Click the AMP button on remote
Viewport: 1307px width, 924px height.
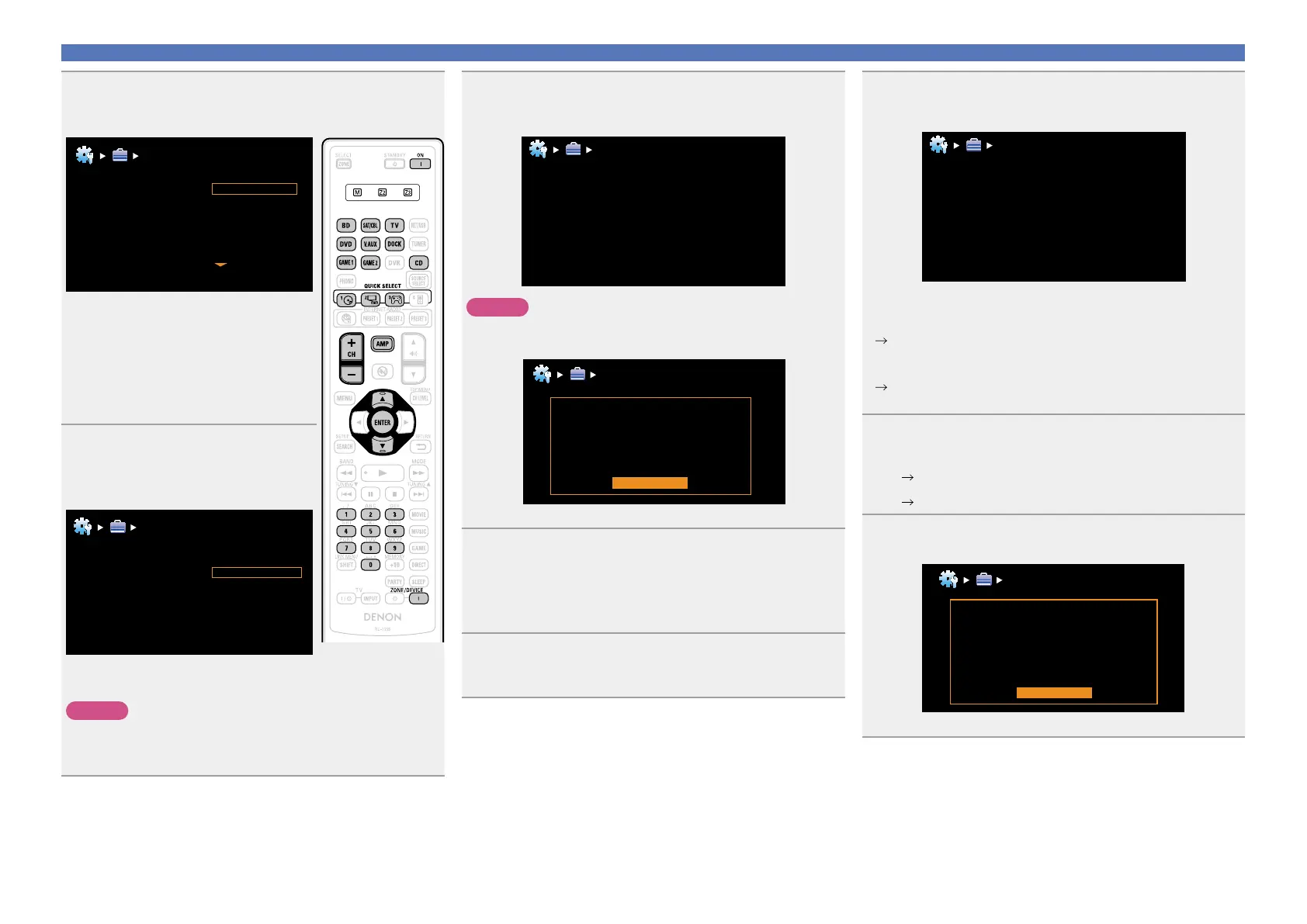(x=382, y=344)
